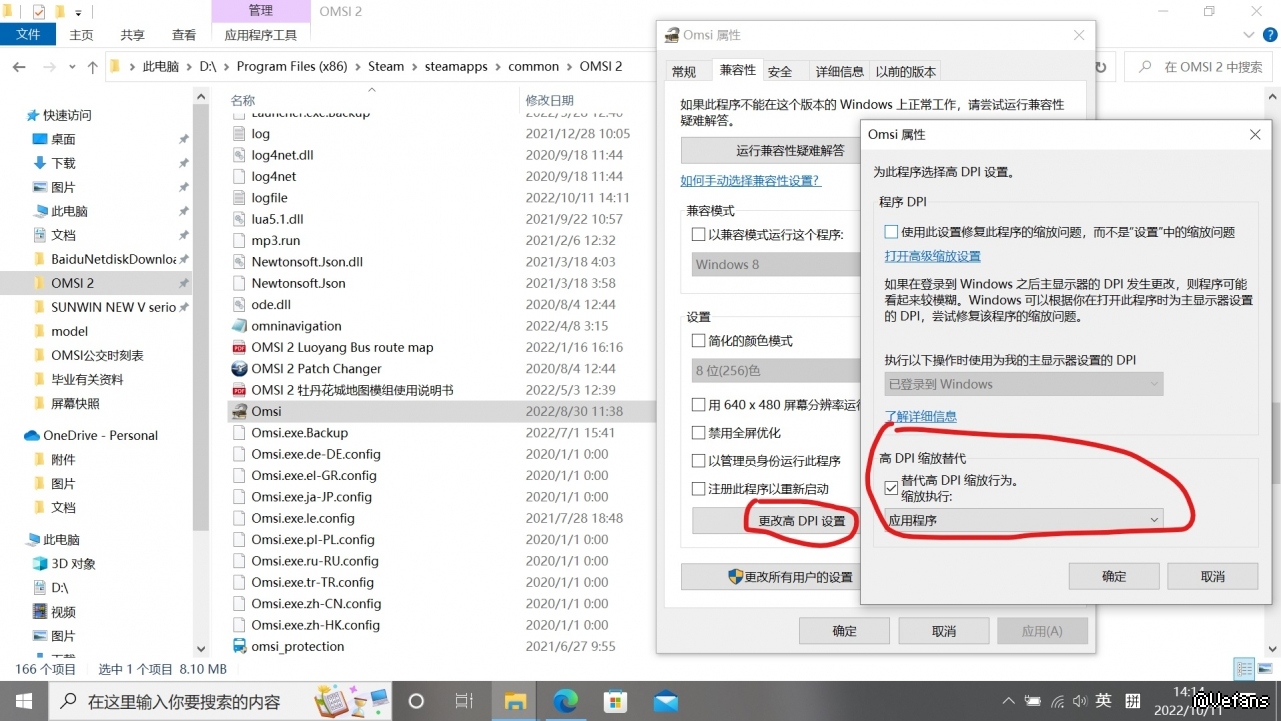Click the battery power tray icon

pos(1032,701)
